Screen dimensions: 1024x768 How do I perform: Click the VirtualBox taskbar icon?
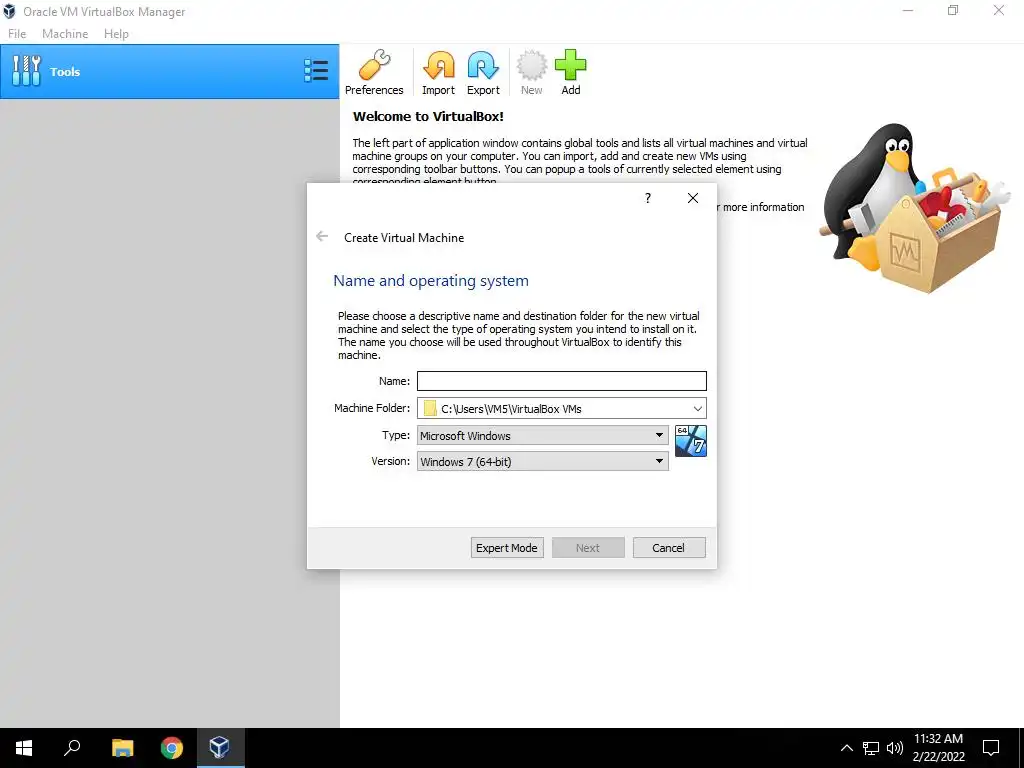click(220, 748)
